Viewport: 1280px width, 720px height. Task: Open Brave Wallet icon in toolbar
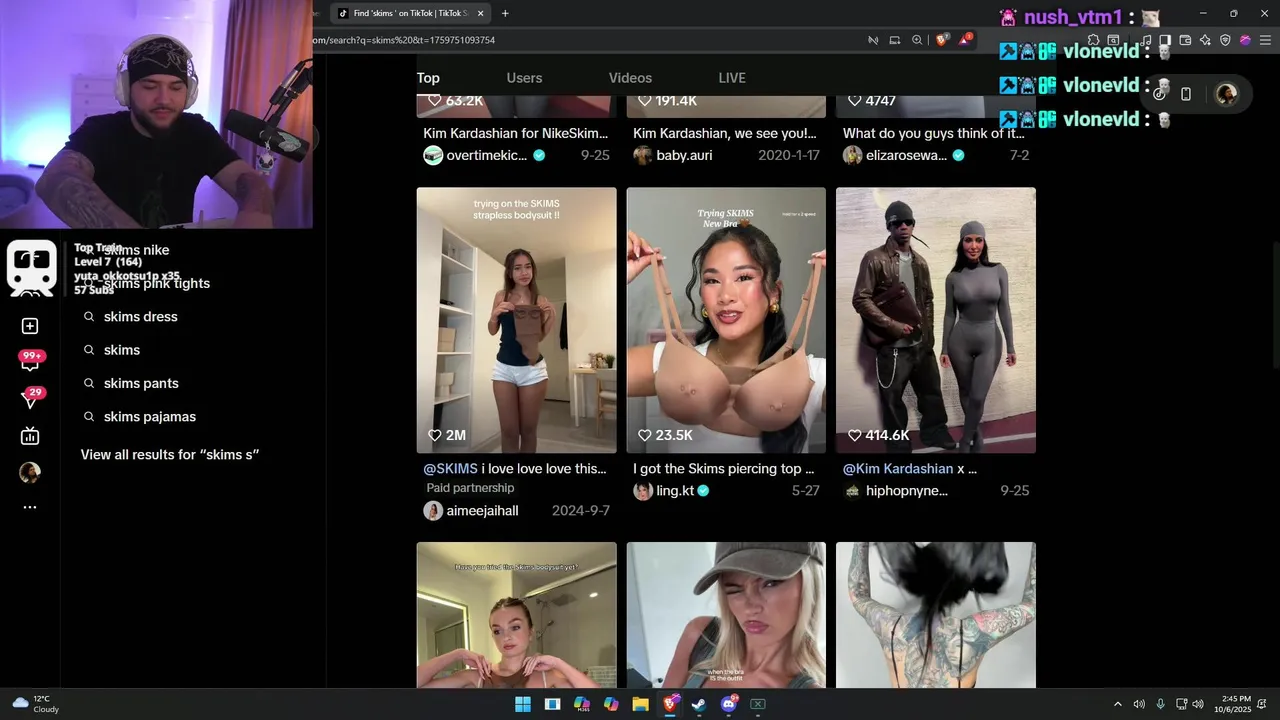[x=1185, y=40]
